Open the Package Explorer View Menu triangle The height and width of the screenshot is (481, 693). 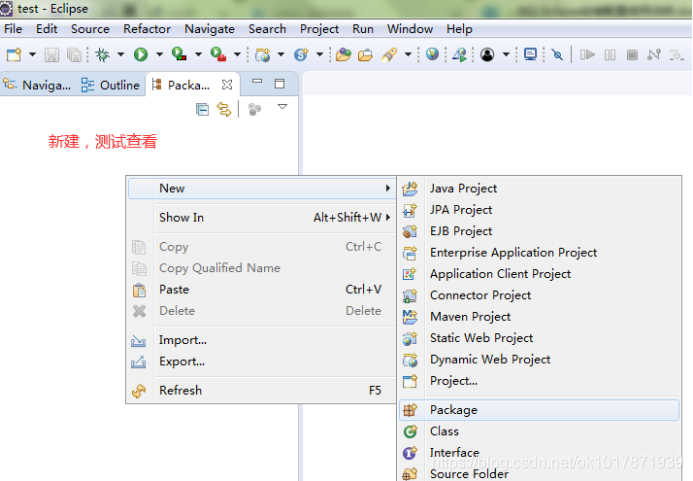pos(282,107)
